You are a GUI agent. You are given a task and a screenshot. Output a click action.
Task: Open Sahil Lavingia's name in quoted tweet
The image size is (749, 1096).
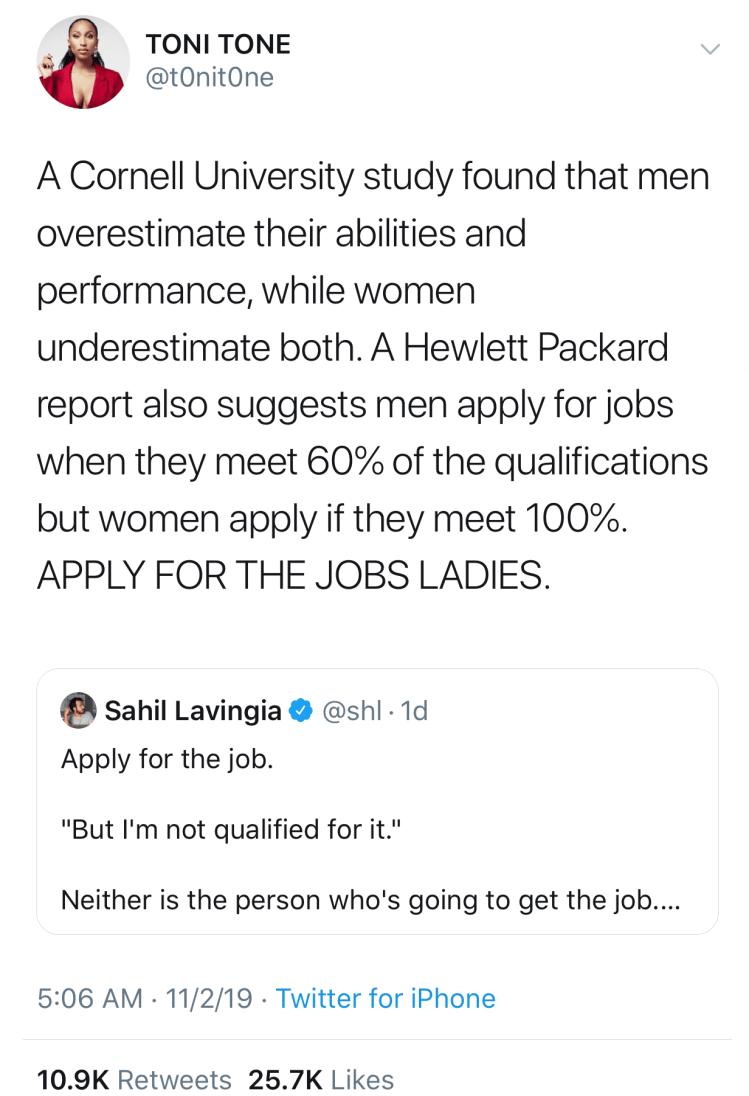click(193, 711)
